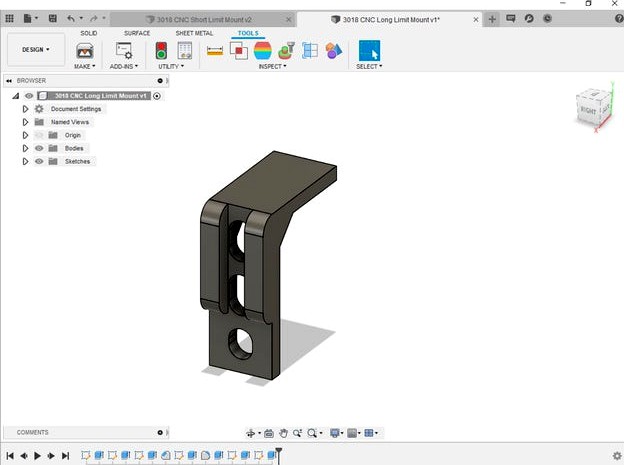Hide the Sketches folder
Image resolution: width=624 pixels, height=465 pixels.
point(39,162)
